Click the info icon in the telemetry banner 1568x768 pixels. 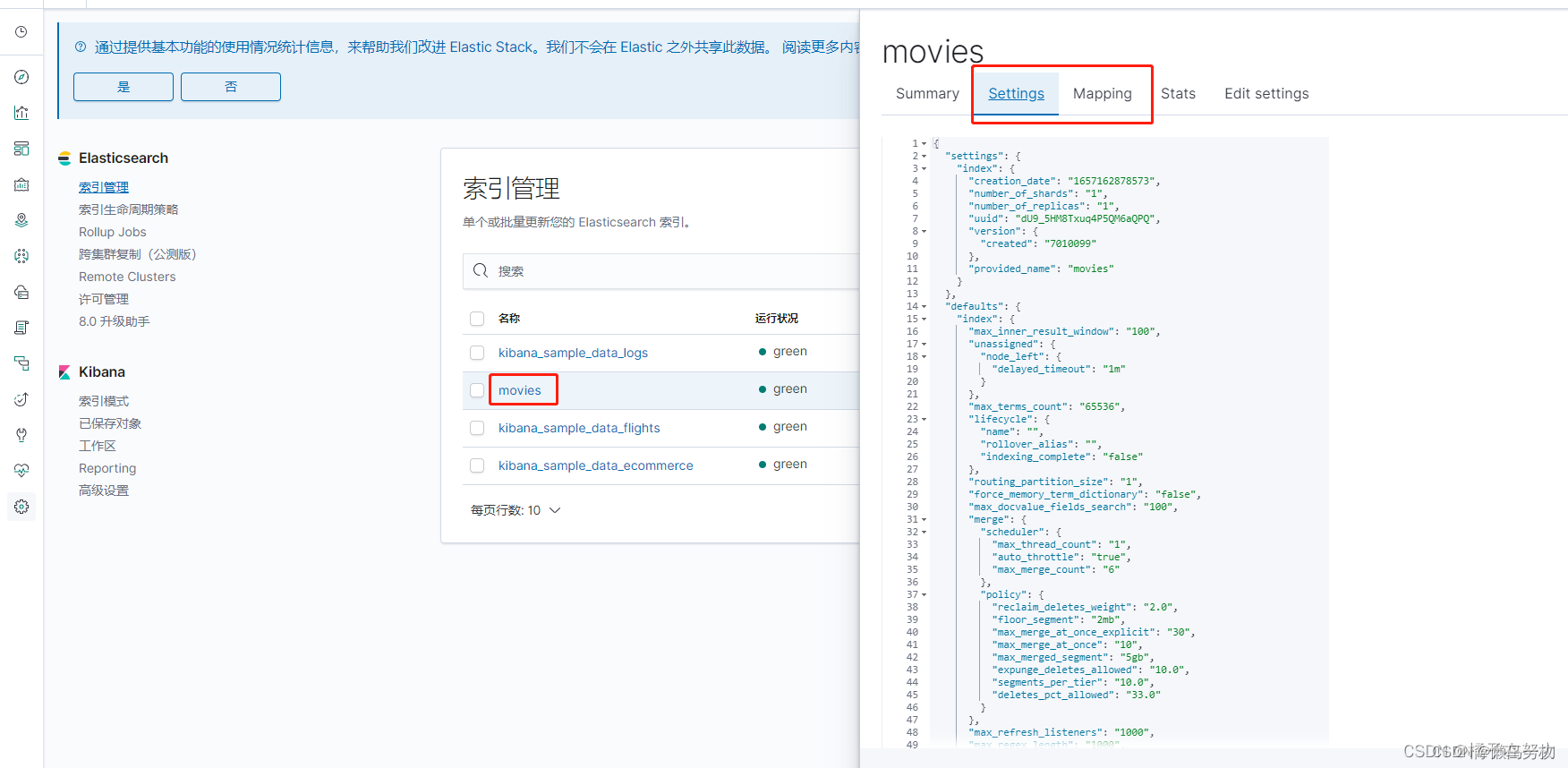pyautogui.click(x=81, y=47)
